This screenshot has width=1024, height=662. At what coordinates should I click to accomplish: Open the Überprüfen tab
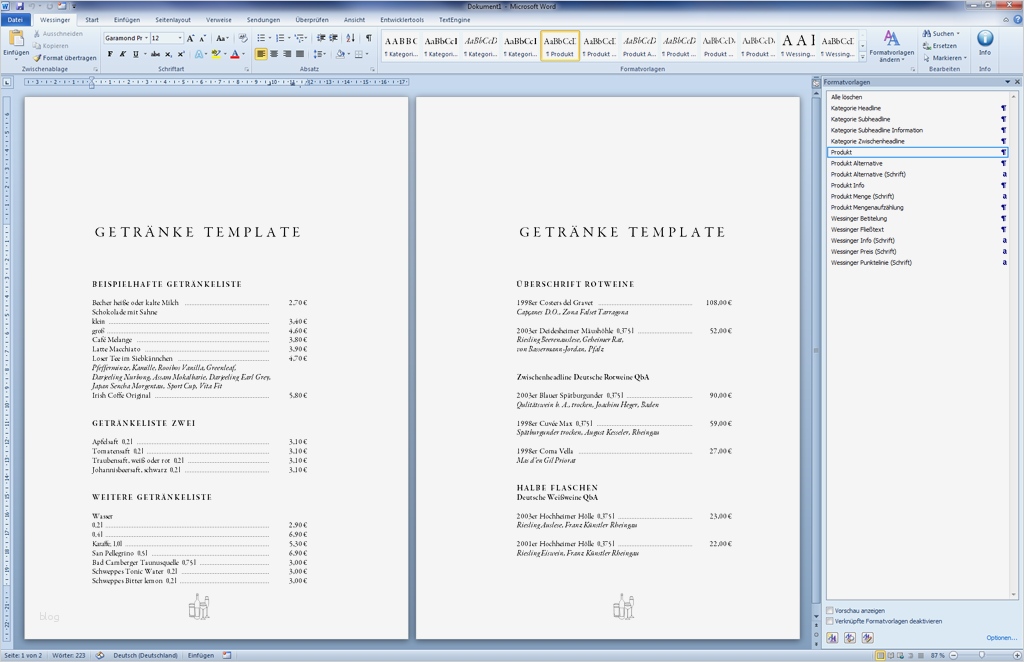coord(312,20)
